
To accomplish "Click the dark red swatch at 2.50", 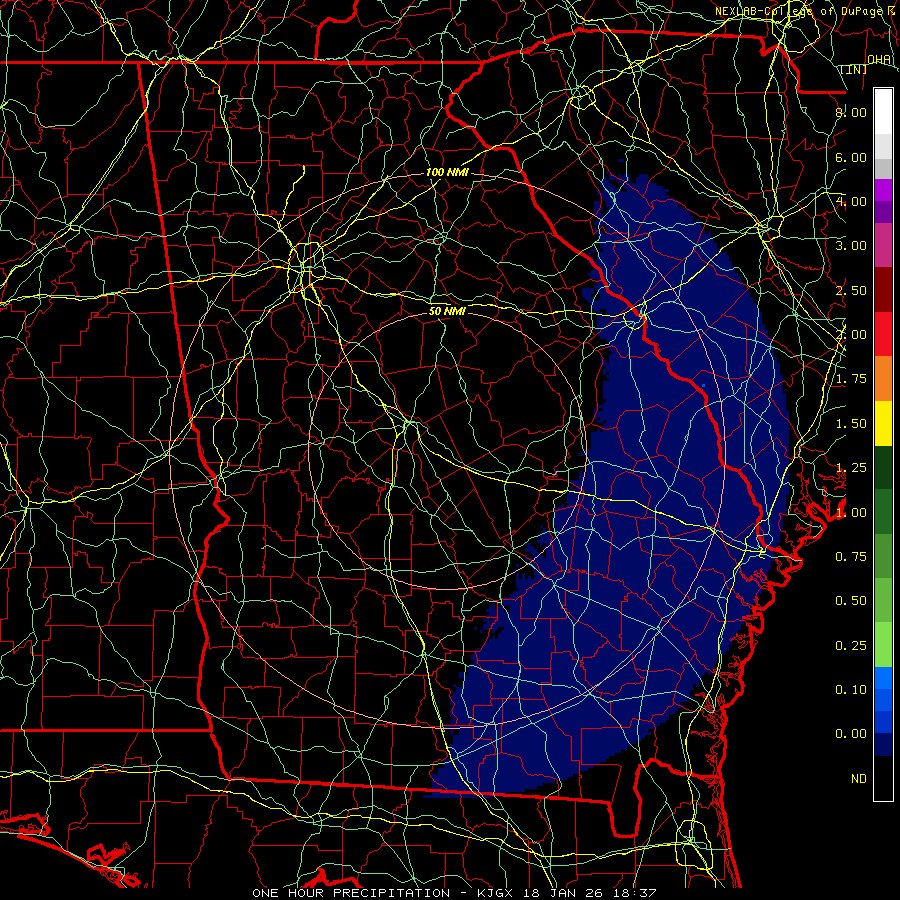I will pyautogui.click(x=883, y=290).
